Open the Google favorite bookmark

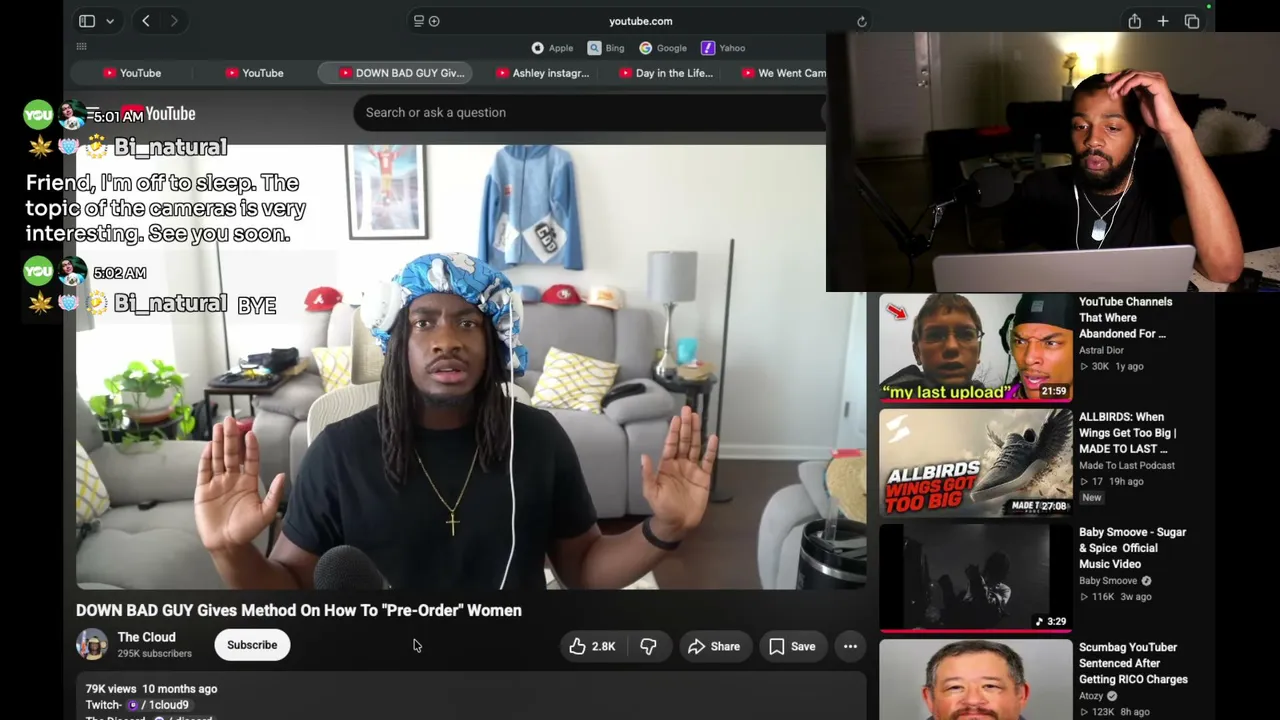click(663, 48)
